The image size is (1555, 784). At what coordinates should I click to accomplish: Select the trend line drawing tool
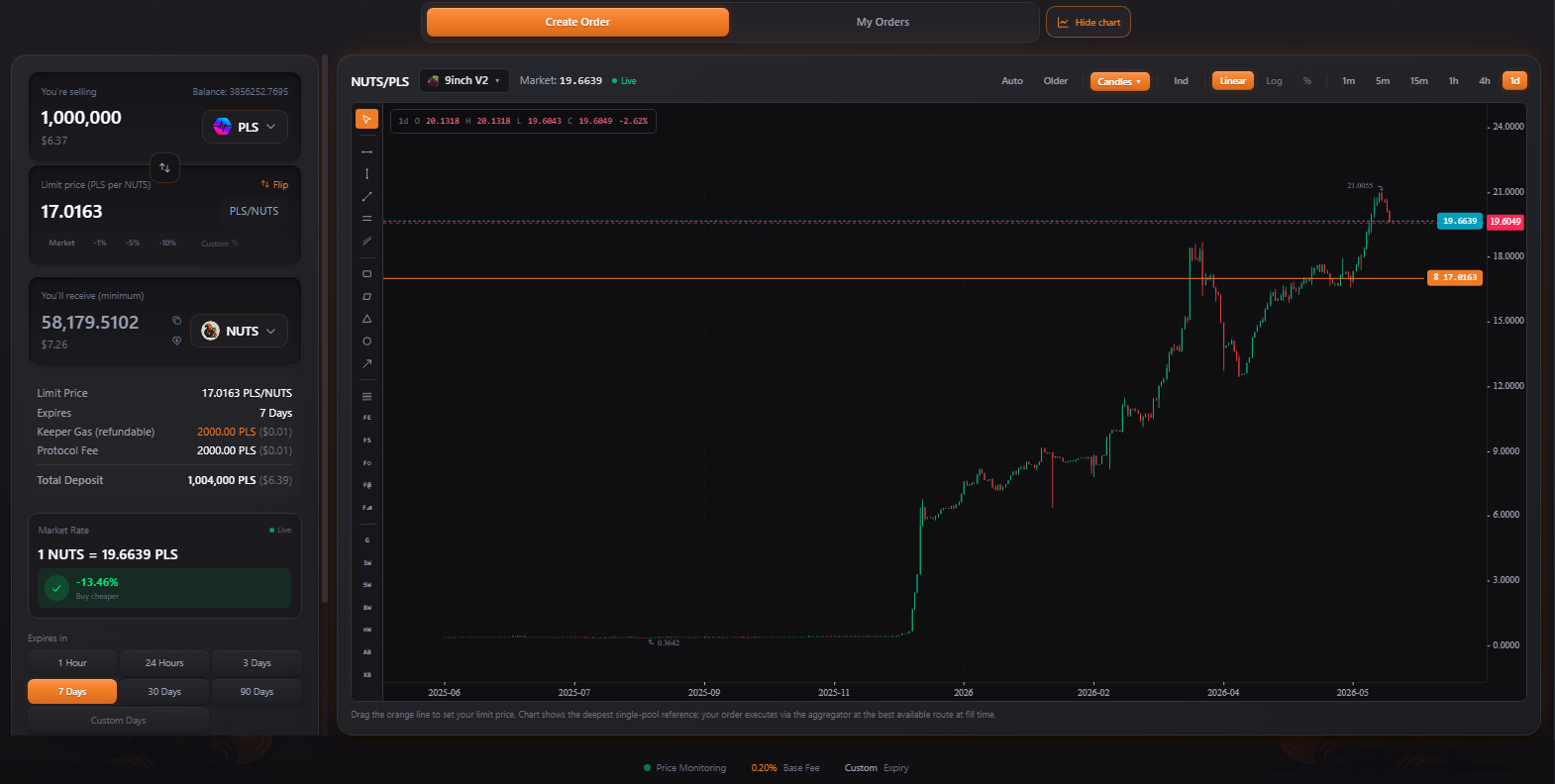(366, 197)
